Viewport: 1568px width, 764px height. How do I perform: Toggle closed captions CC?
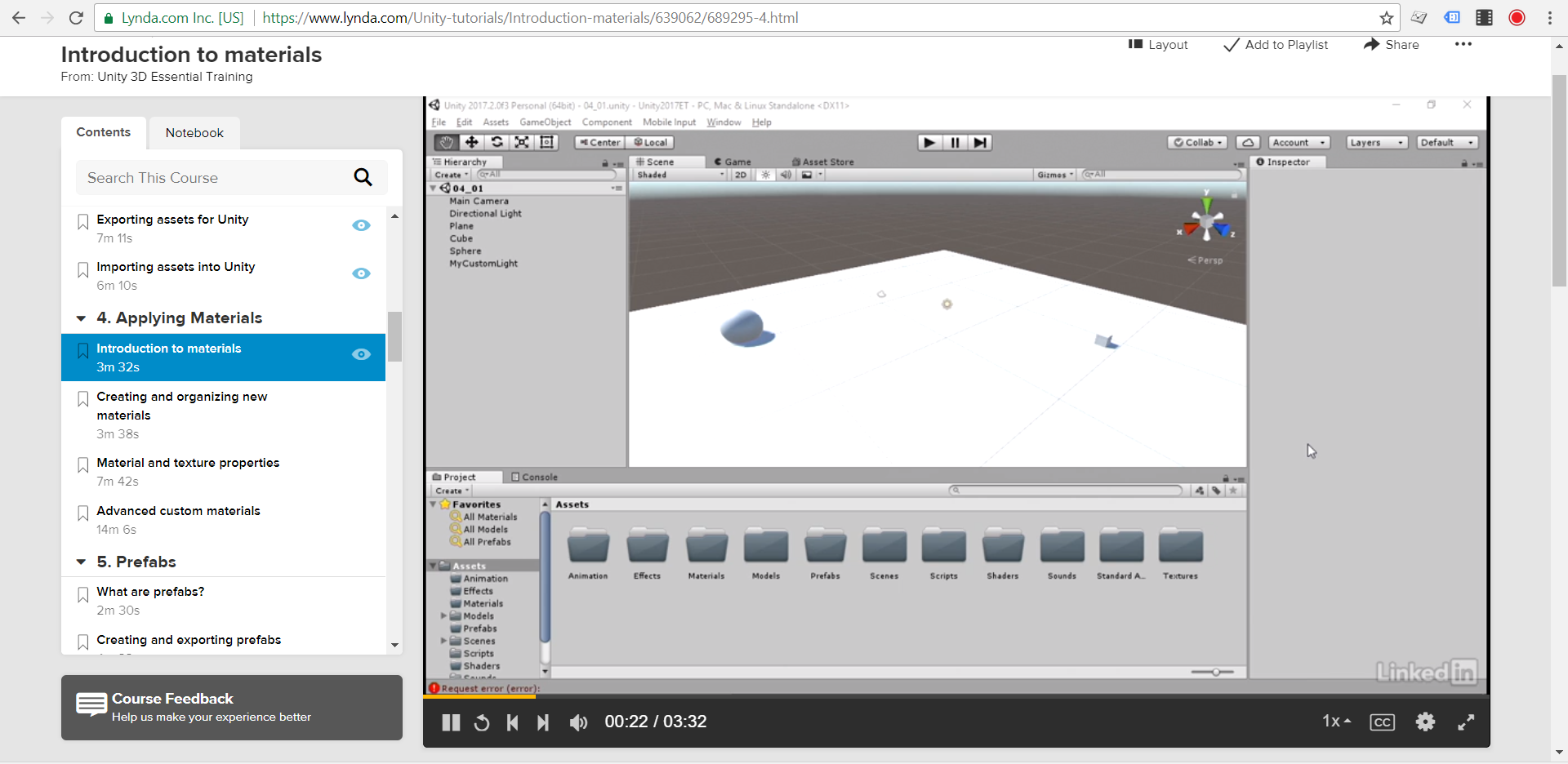pos(1382,722)
